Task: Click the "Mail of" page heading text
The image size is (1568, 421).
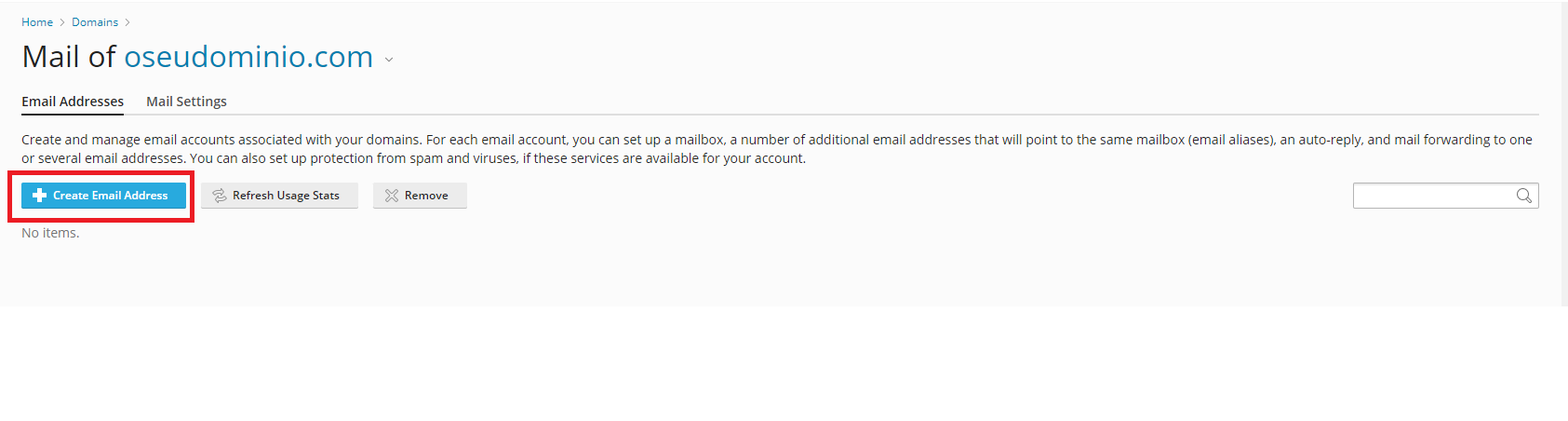Action: (x=68, y=57)
